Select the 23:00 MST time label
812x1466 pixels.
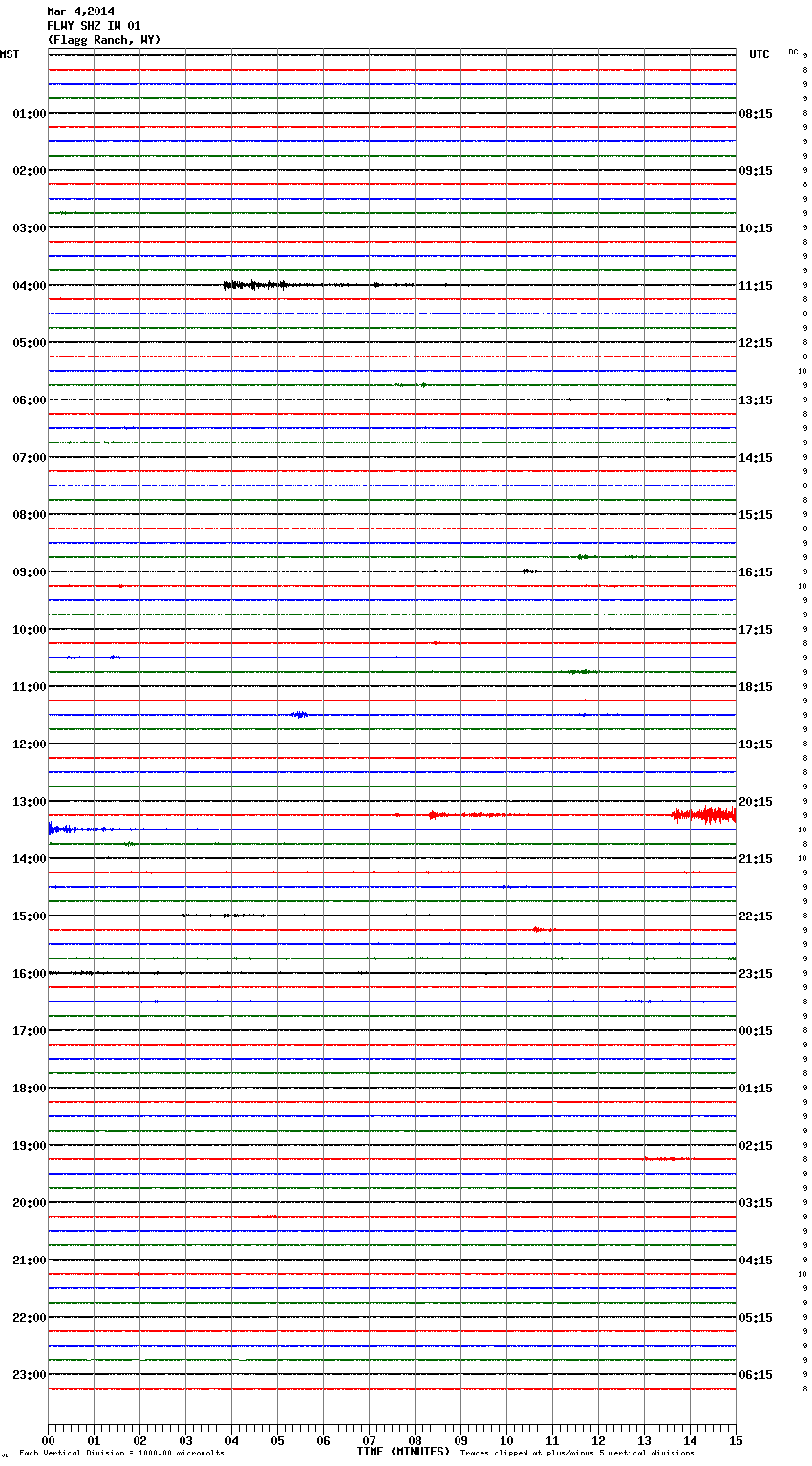pyautogui.click(x=29, y=1375)
